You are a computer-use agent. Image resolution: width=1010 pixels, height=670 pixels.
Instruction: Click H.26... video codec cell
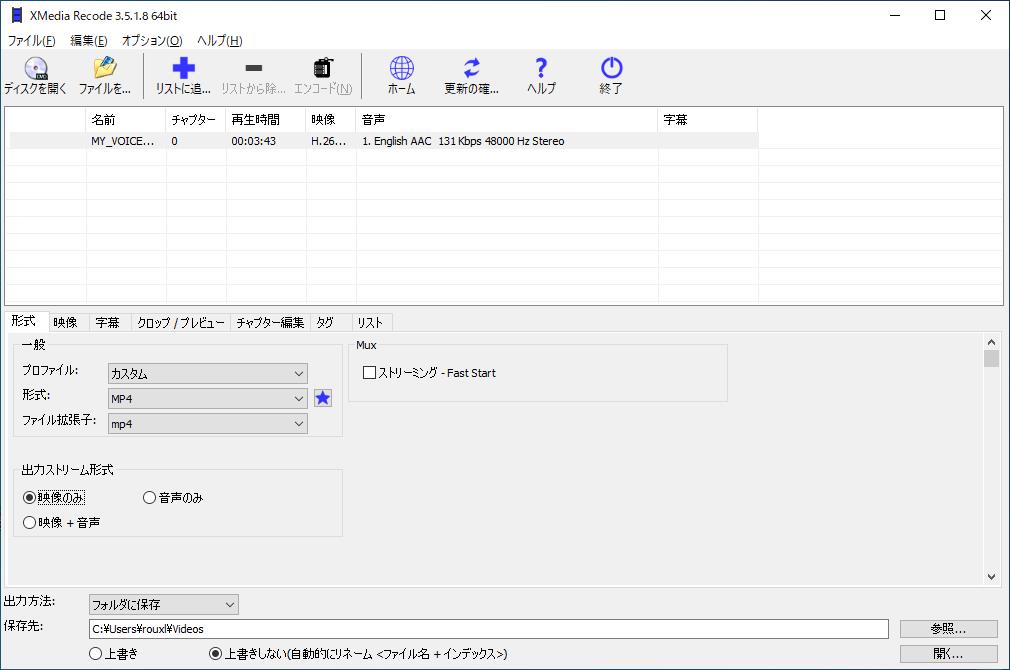click(x=329, y=141)
